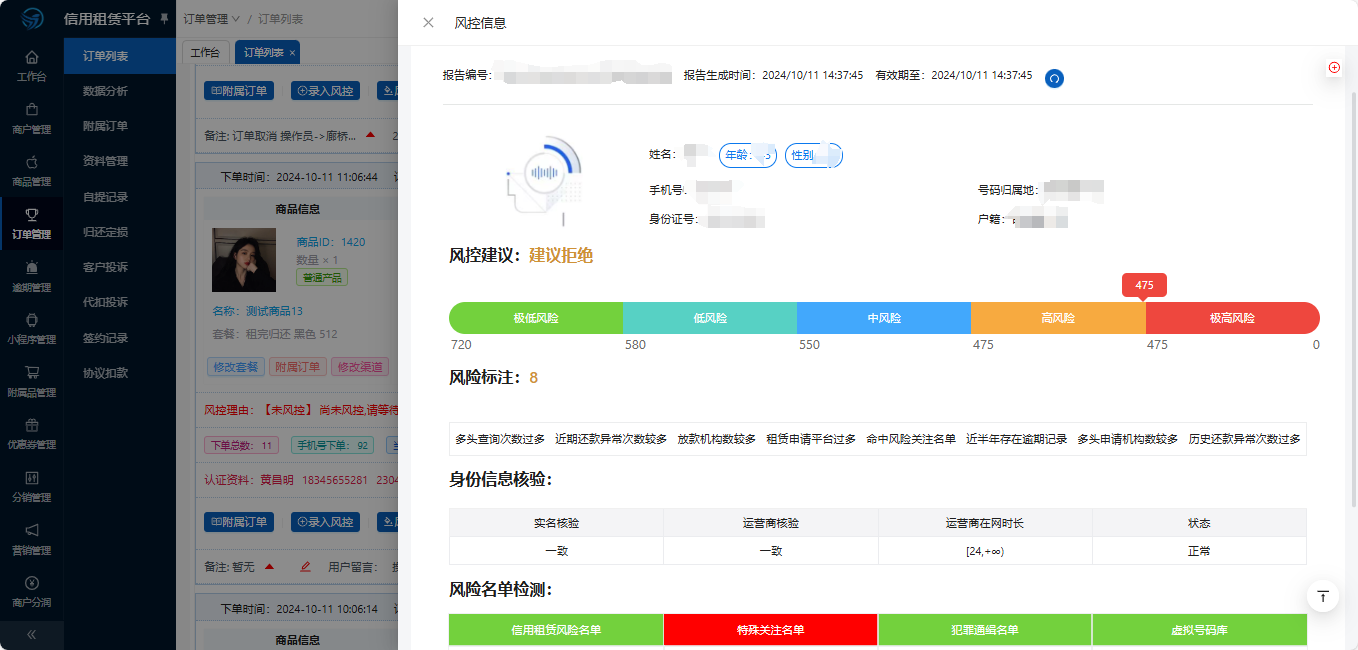Click the teal 低风险 bar segment

point(710,318)
